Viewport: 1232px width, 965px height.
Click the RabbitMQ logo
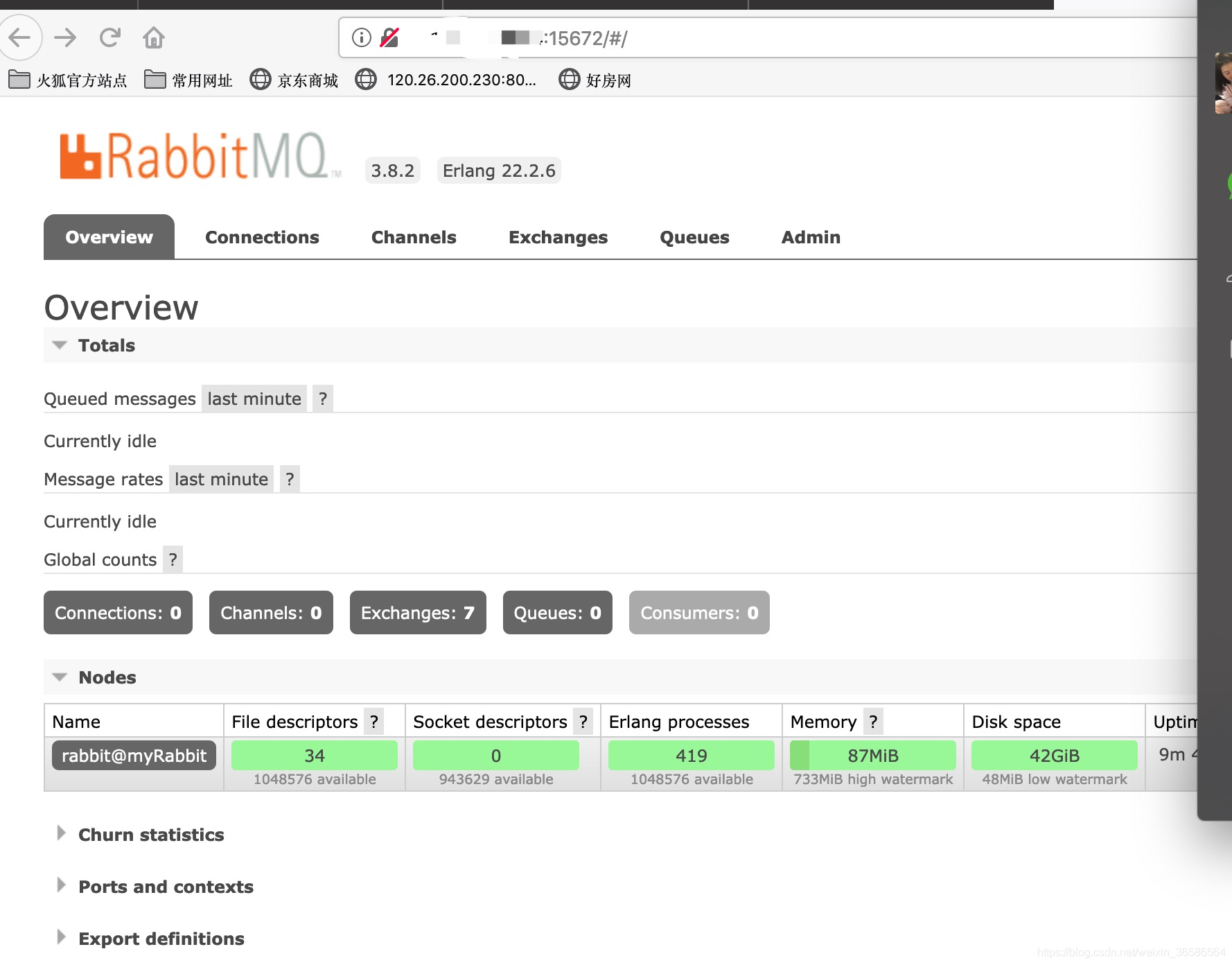coord(201,156)
